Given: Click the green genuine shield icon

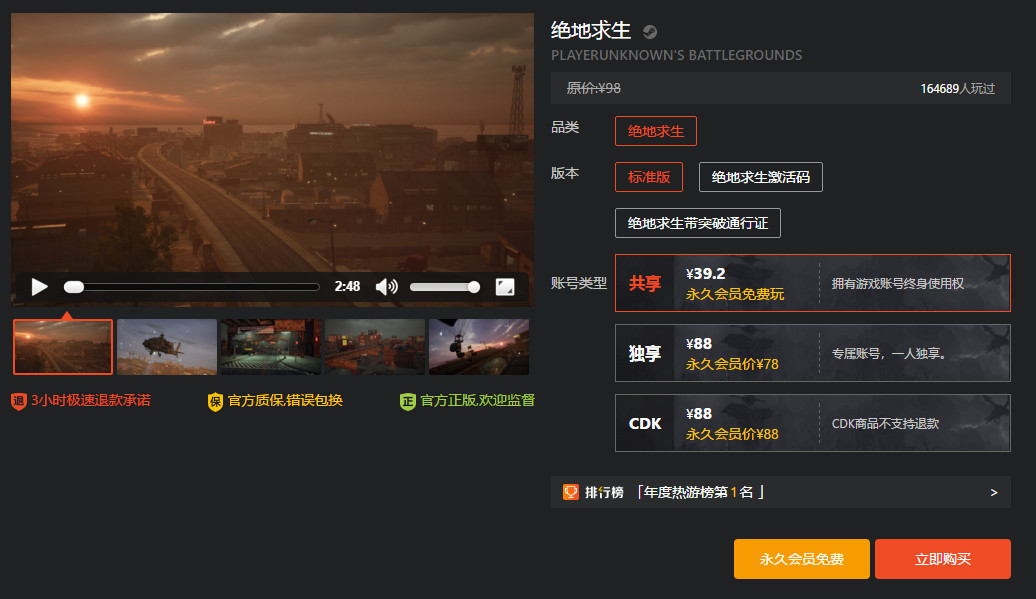Looking at the screenshot, I should (408, 401).
